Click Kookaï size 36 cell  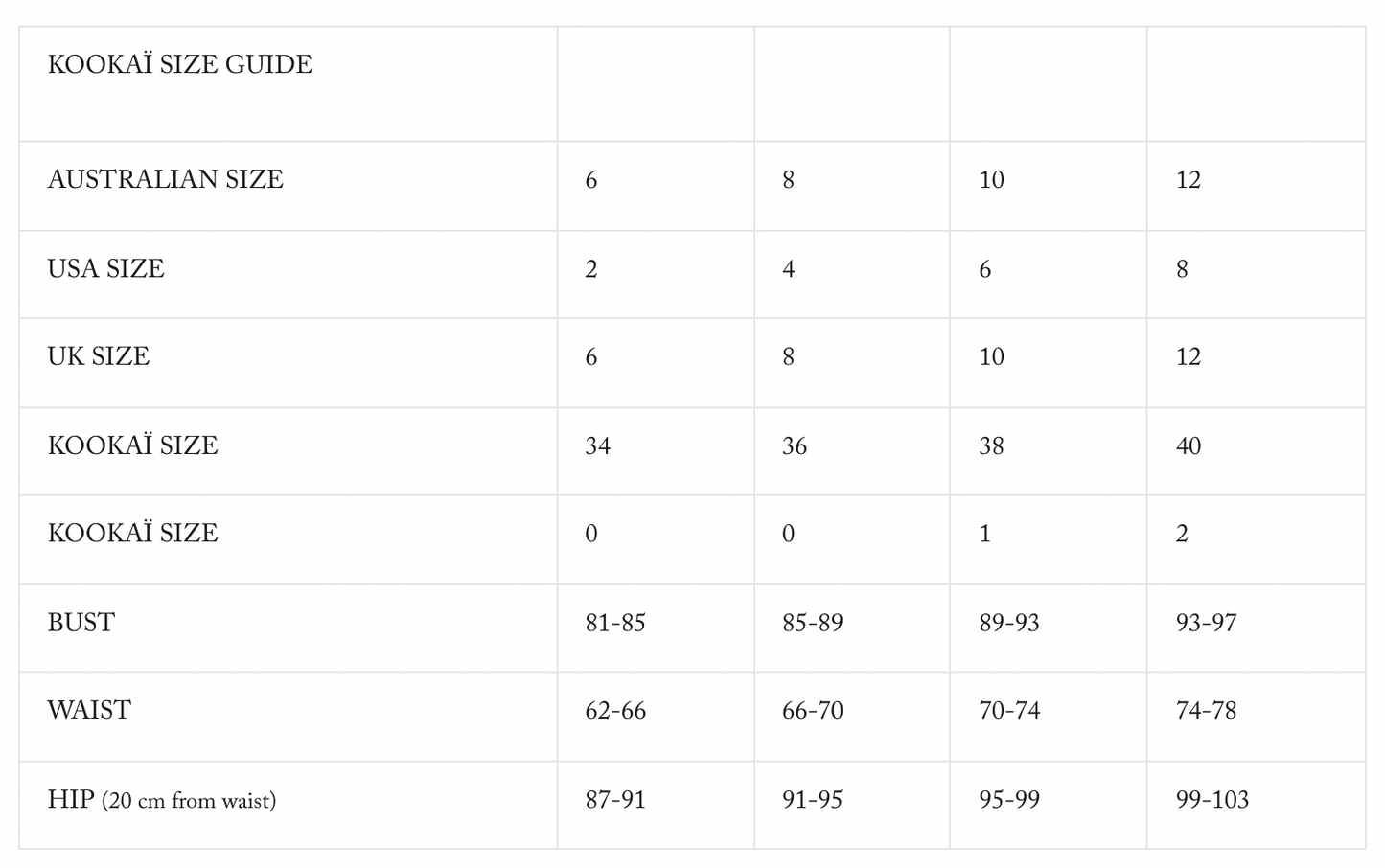tap(795, 446)
